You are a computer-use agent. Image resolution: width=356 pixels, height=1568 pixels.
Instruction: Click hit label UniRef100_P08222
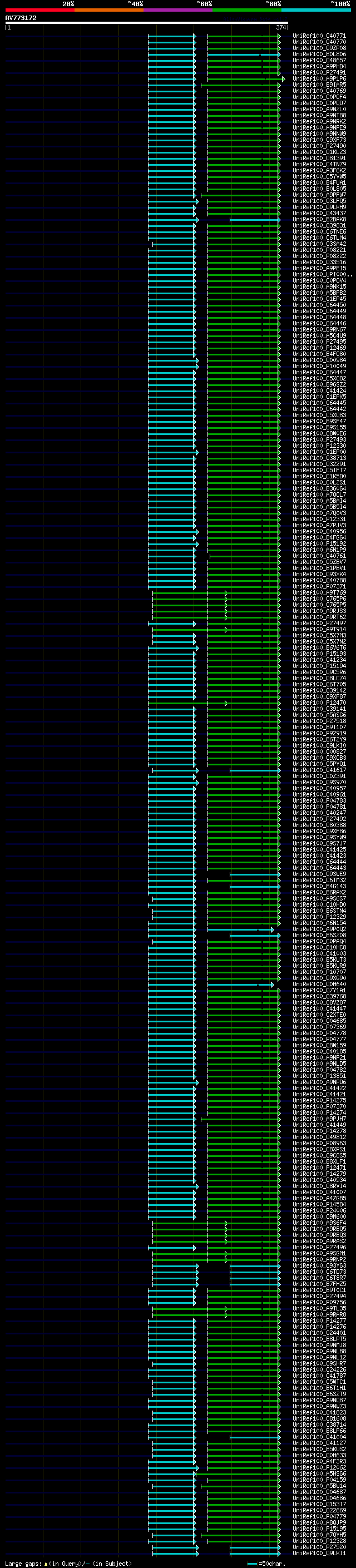[x=319, y=256]
